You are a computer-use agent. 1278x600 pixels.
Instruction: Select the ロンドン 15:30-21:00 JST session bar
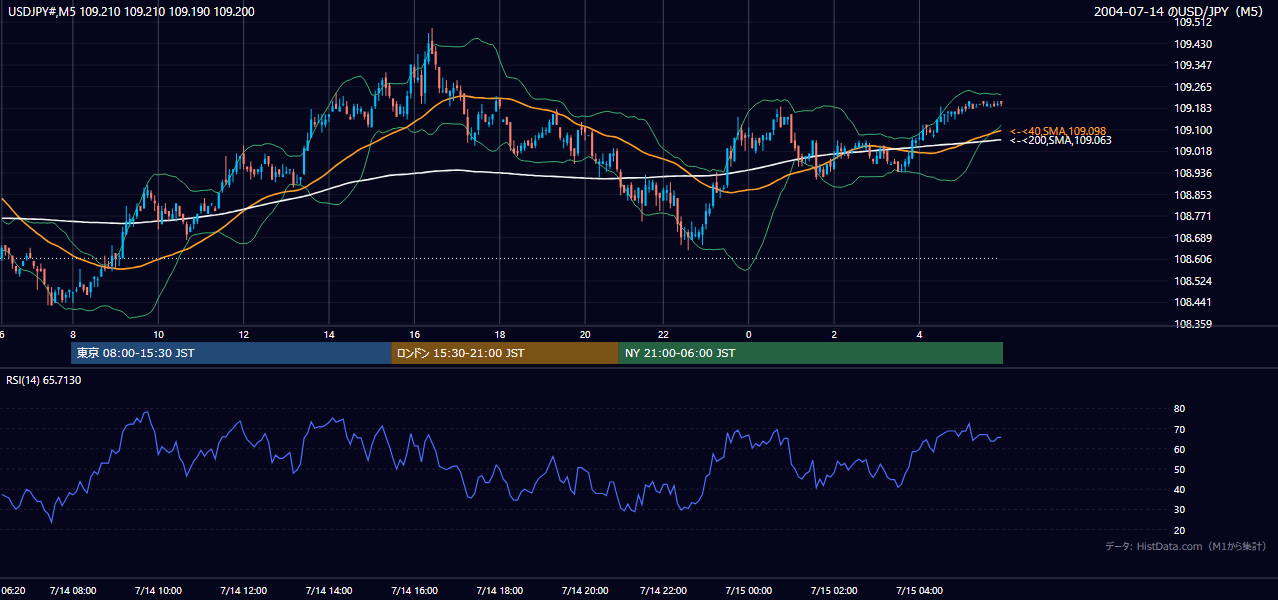[505, 353]
